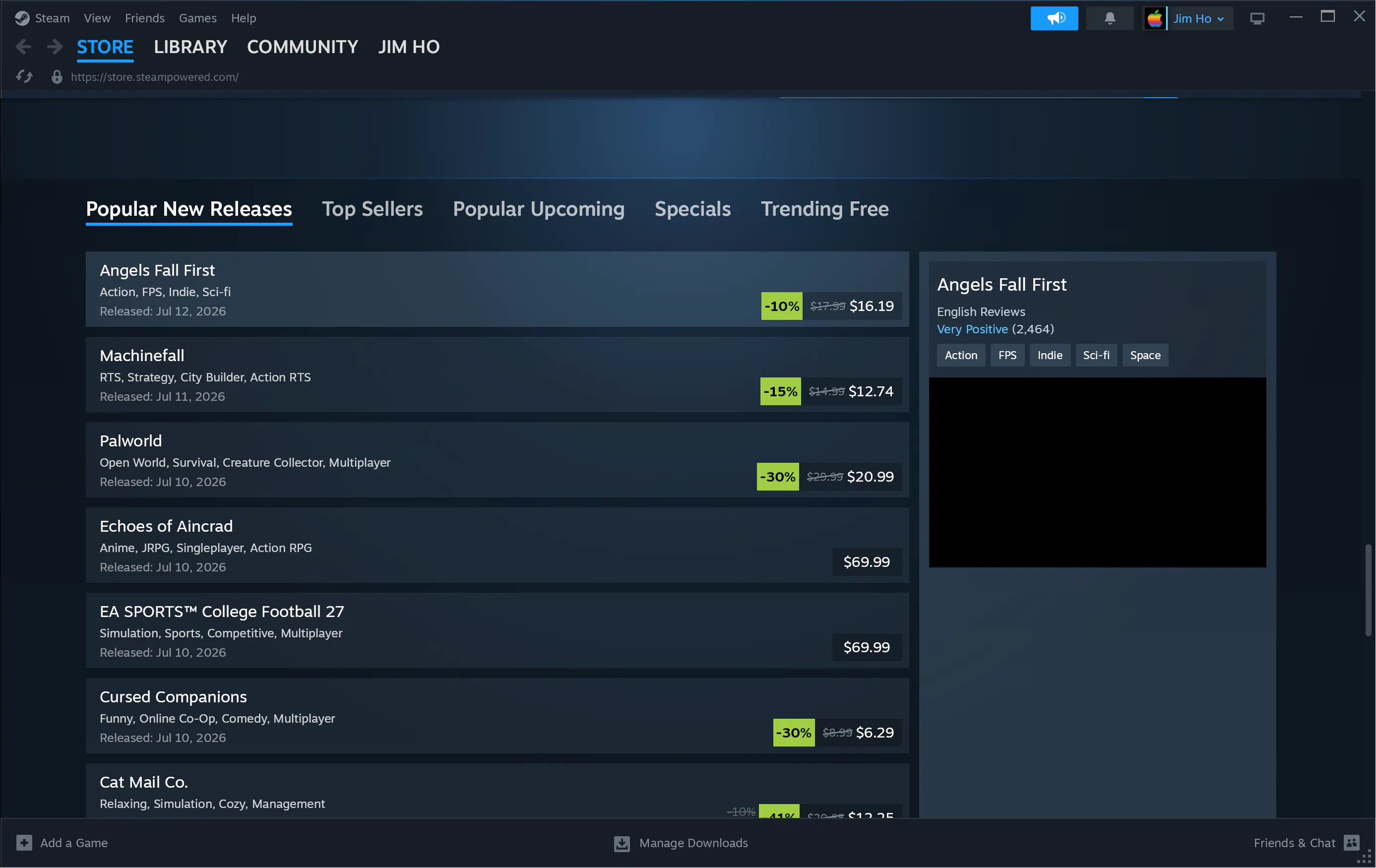The image size is (1376, 868).
Task: Click the Add a Game plus icon
Action: (x=24, y=843)
